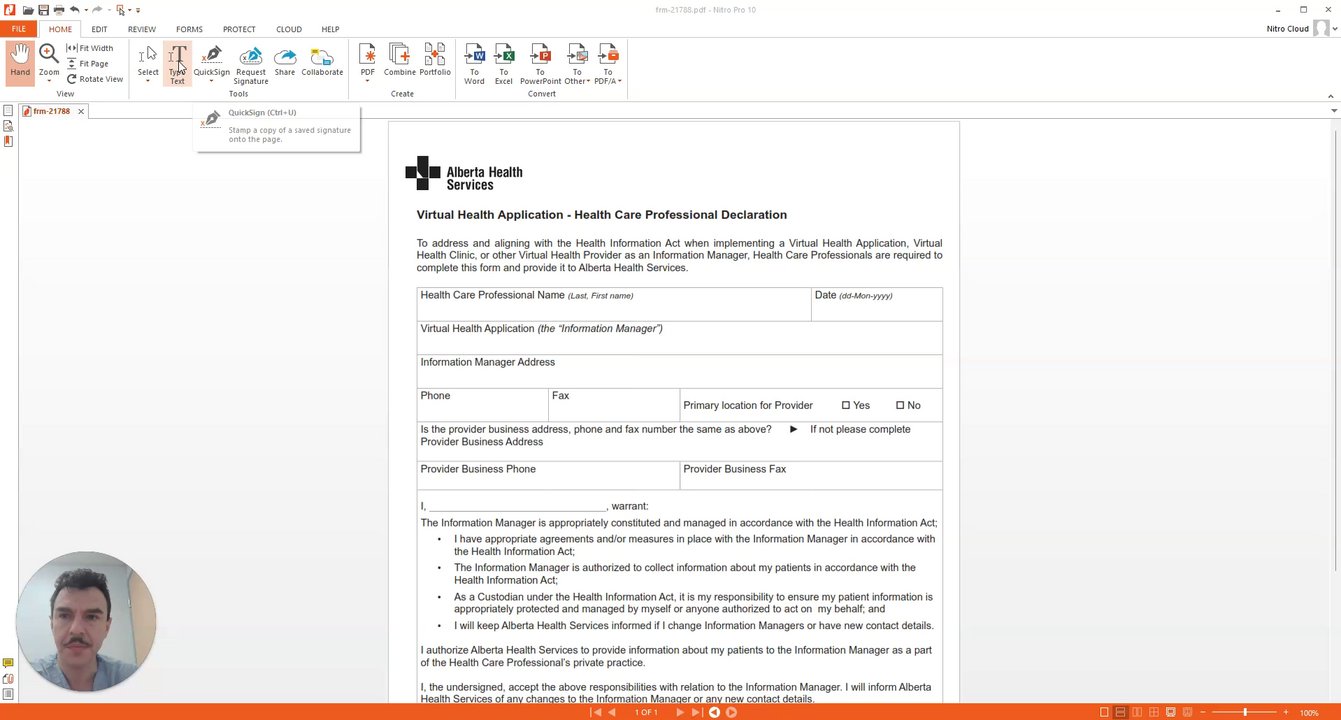The height and width of the screenshot is (720, 1341).
Task: Save using quick access floppy icon
Action: (43, 10)
